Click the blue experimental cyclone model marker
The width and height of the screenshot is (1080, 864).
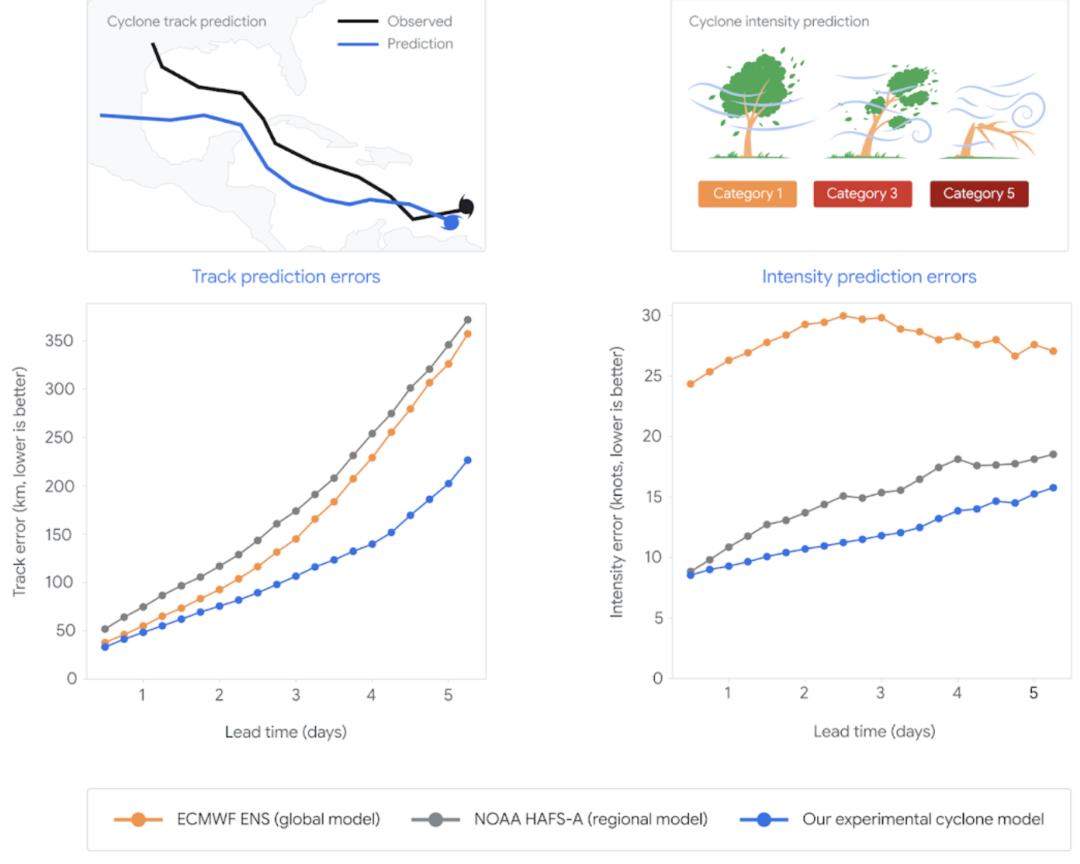tap(764, 819)
